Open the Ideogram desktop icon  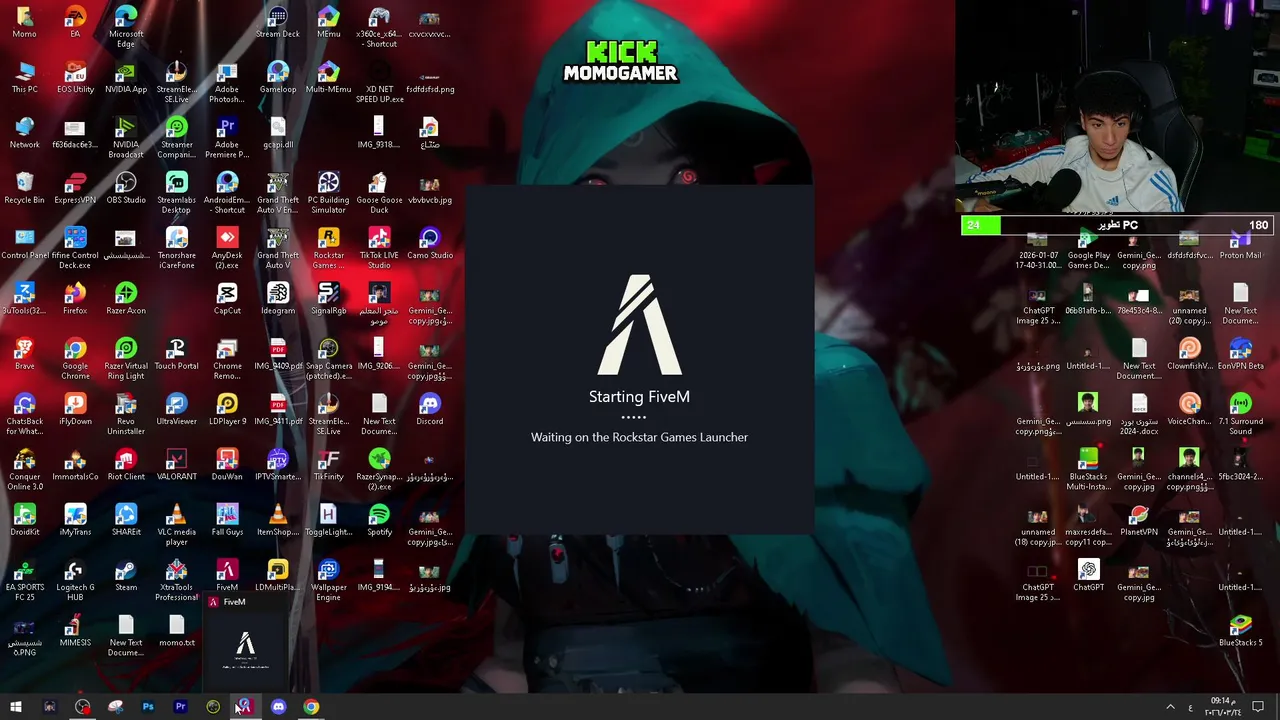[x=277, y=299]
